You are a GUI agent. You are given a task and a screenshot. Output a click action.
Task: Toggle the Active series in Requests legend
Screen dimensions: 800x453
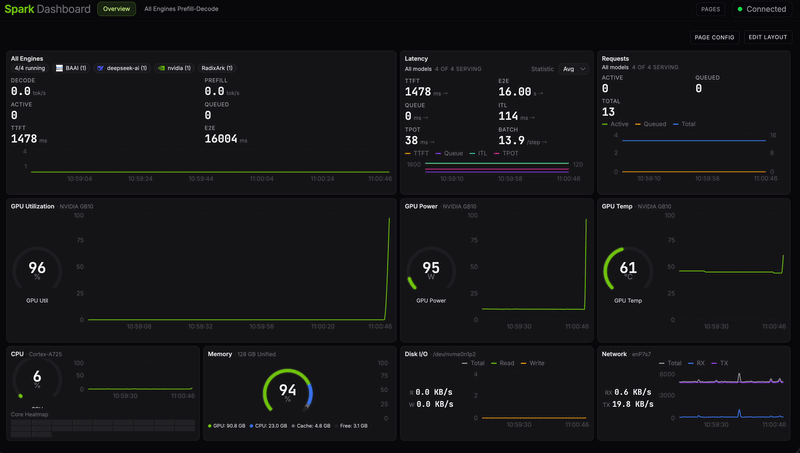pos(615,124)
